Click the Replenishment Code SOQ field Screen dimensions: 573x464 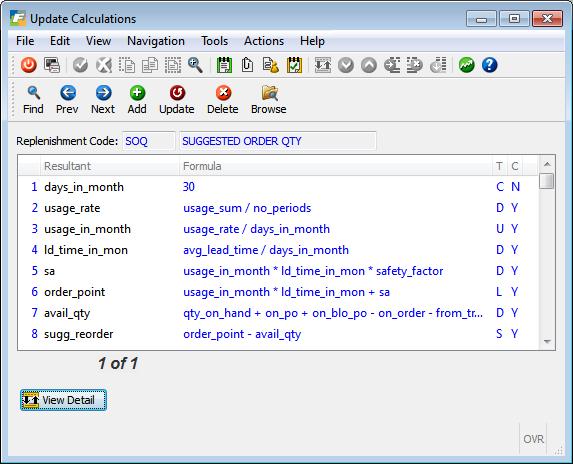(148, 141)
